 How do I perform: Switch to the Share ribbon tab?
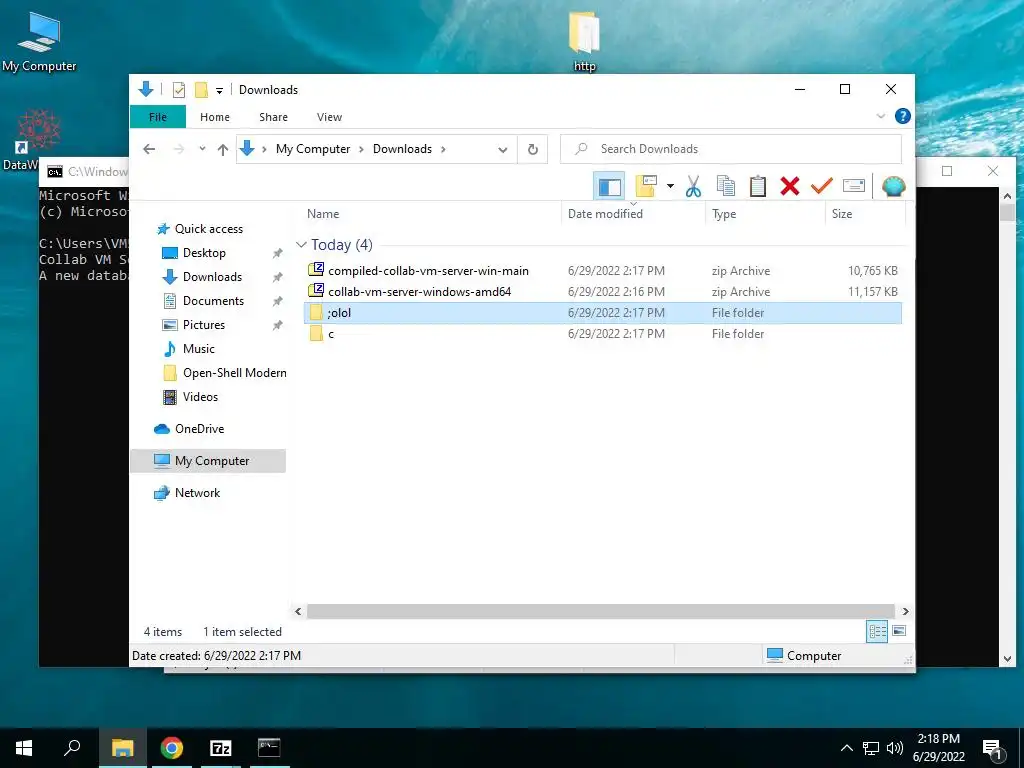pos(273,117)
